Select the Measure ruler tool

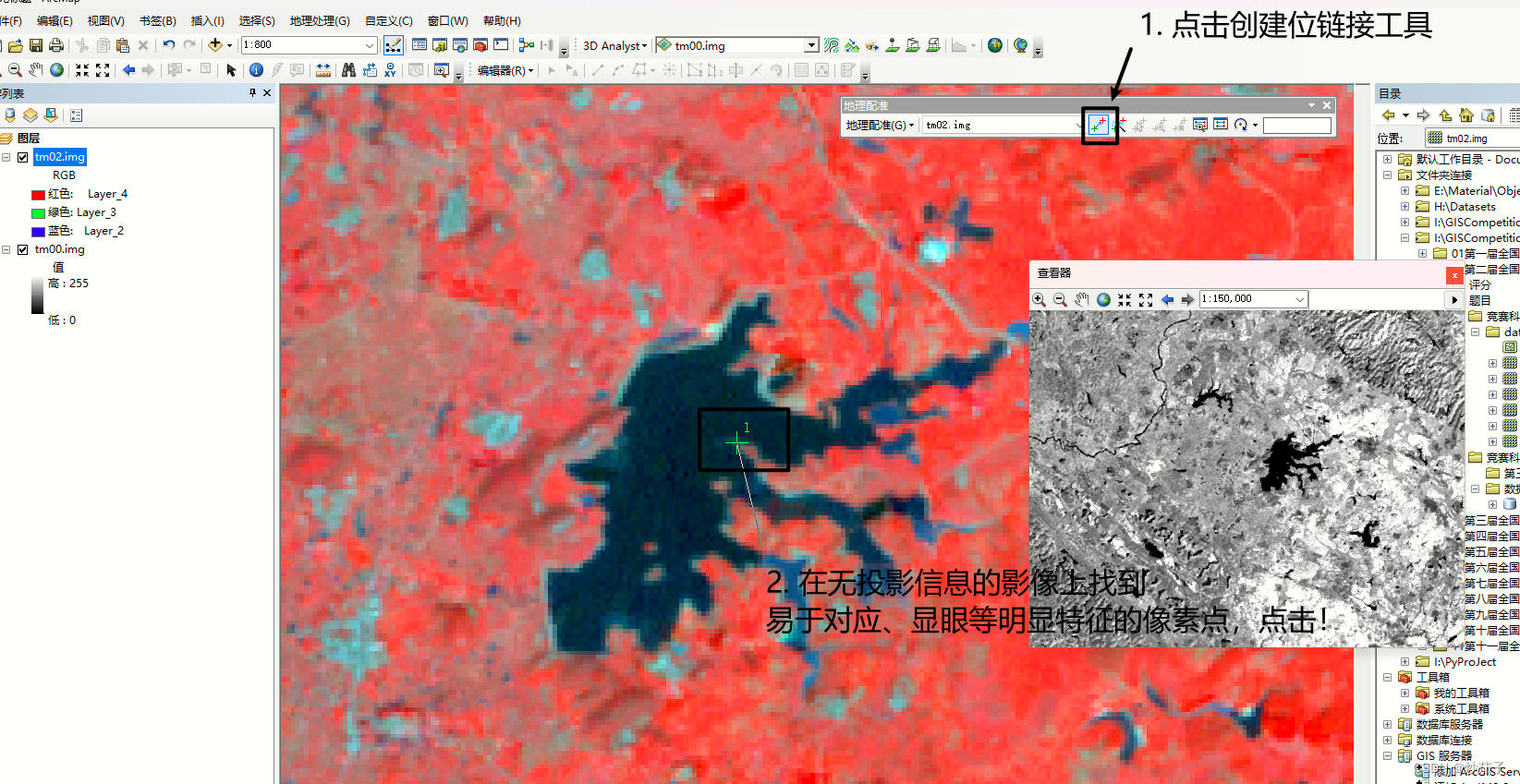pos(322,70)
